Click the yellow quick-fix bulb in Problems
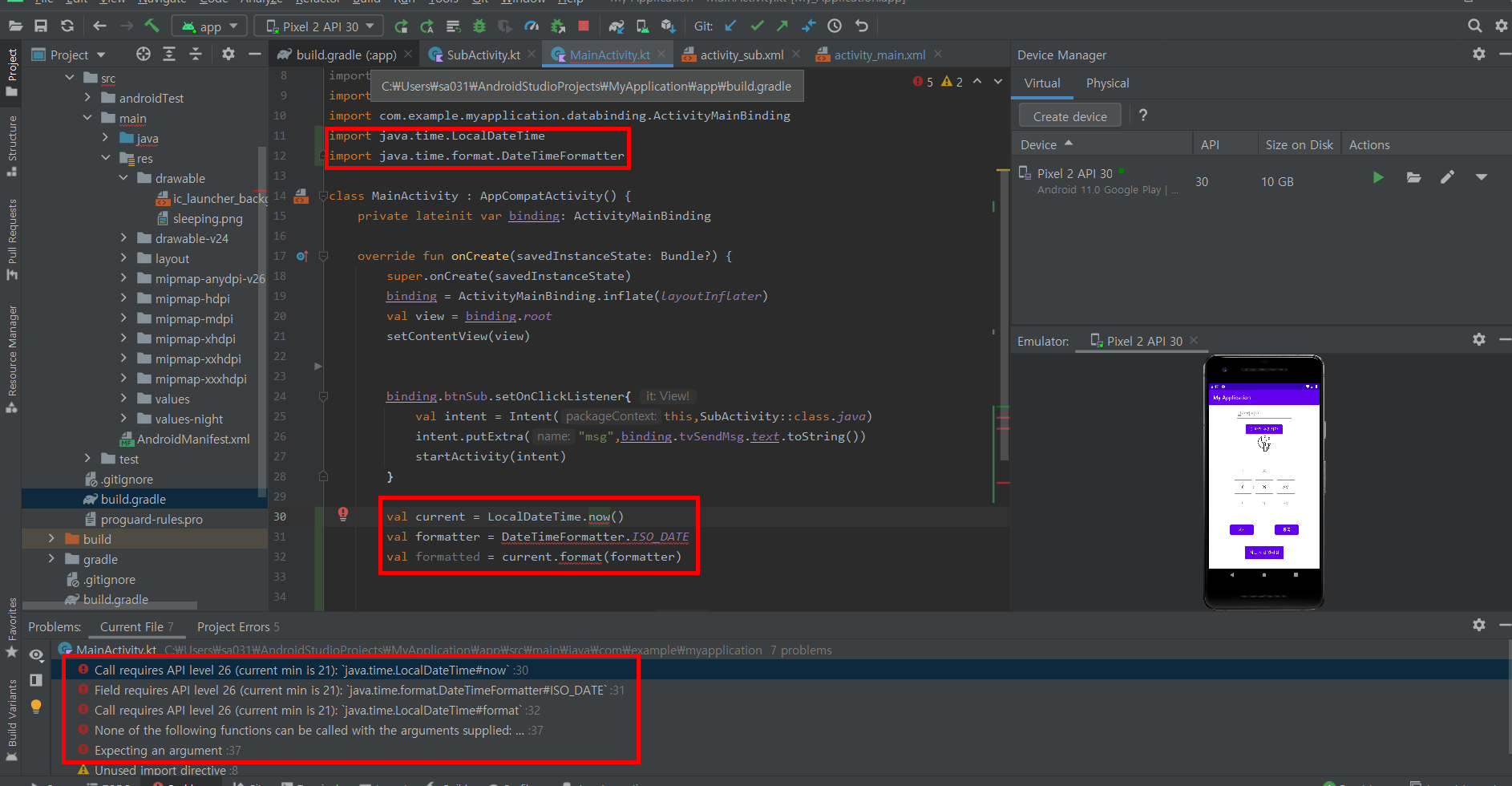Viewport: 1512px width, 786px height. click(x=36, y=707)
